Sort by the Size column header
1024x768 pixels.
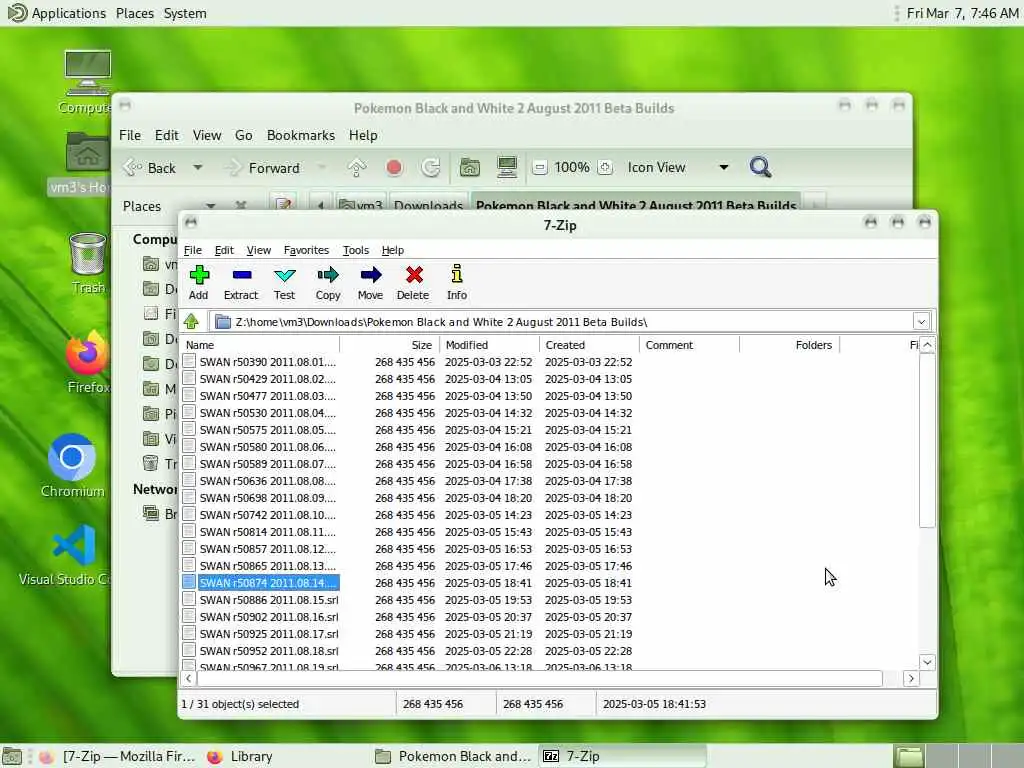point(389,345)
